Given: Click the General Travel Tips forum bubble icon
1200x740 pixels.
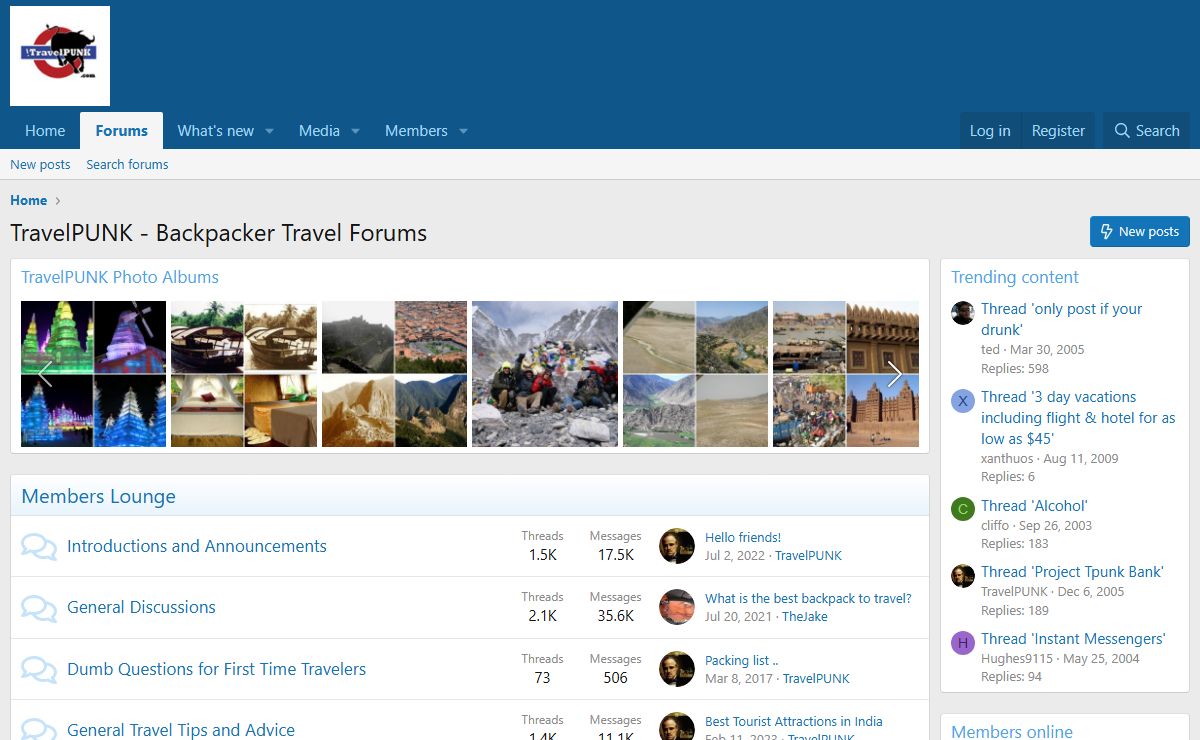Looking at the screenshot, I should coord(39,729).
